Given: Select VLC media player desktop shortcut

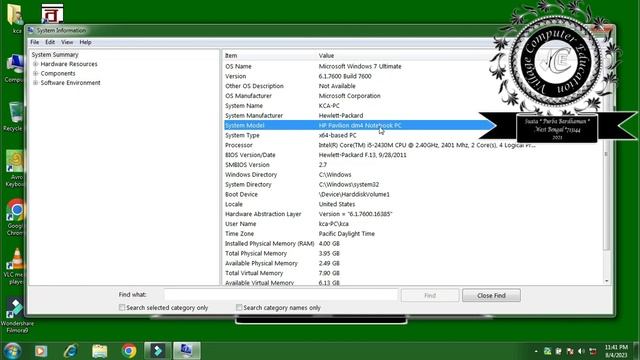Looking at the screenshot, I should click(x=16, y=266).
